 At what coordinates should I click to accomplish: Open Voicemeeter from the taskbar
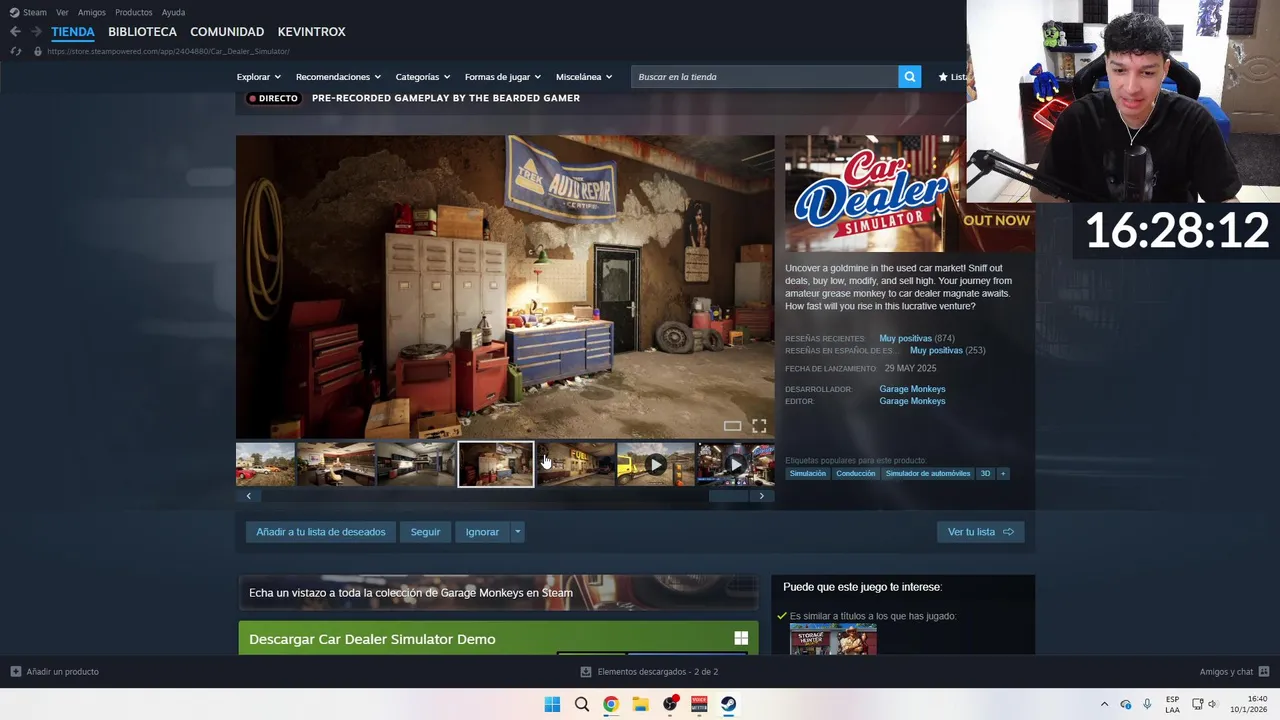coord(699,704)
